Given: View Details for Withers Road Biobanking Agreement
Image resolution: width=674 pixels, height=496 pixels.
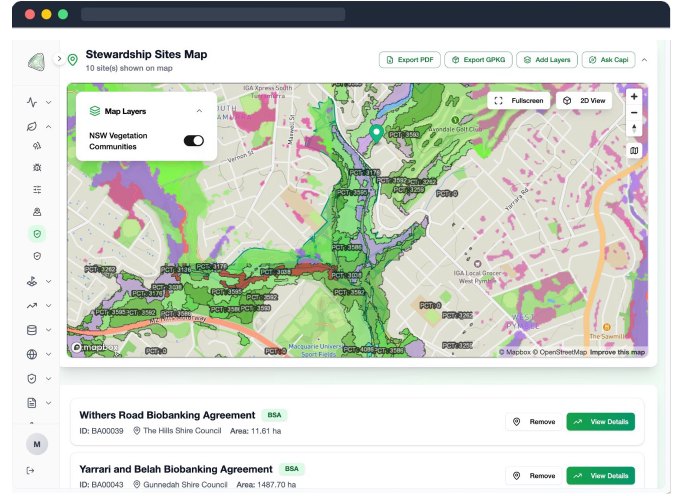Looking at the screenshot, I should tap(600, 422).
